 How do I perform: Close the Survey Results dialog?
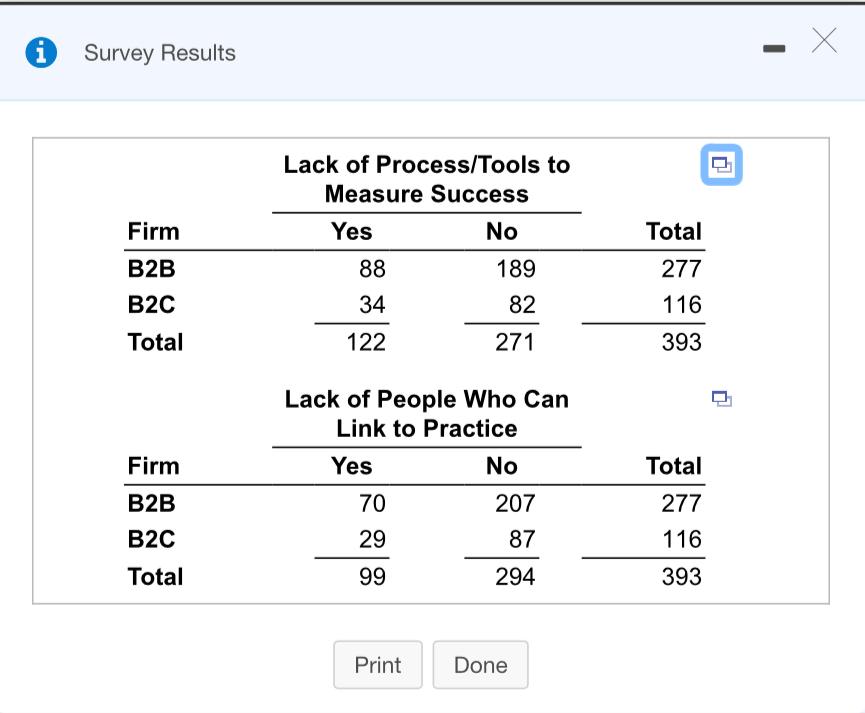[x=824, y=40]
